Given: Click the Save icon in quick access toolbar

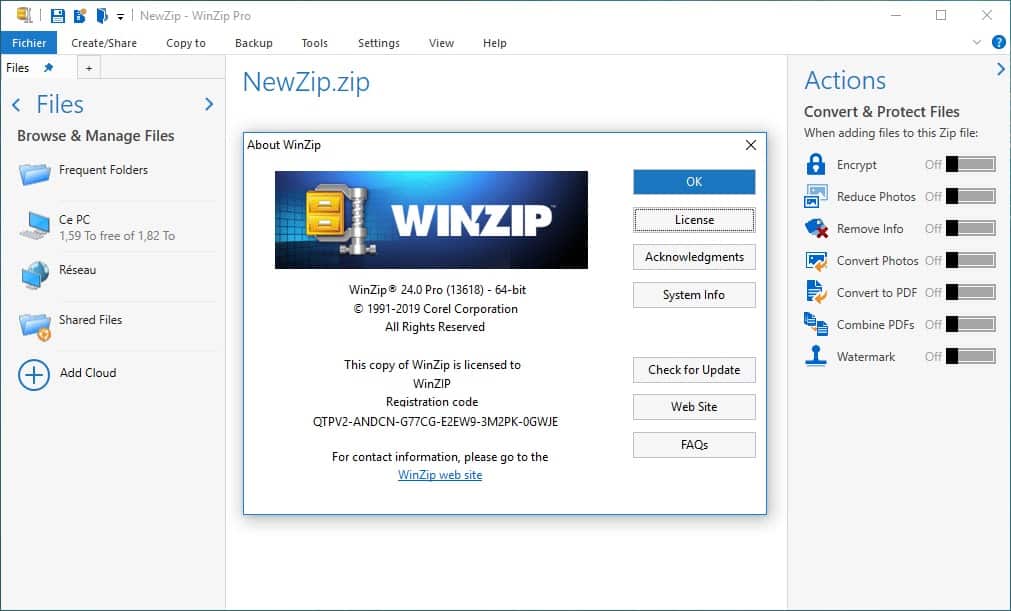Looking at the screenshot, I should [x=57, y=15].
